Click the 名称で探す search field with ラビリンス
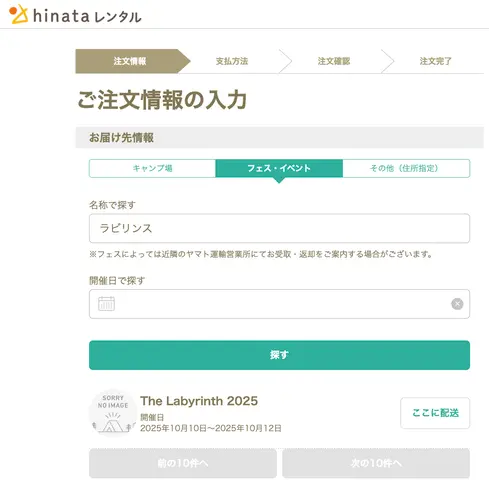The image size is (489, 500). [279, 228]
